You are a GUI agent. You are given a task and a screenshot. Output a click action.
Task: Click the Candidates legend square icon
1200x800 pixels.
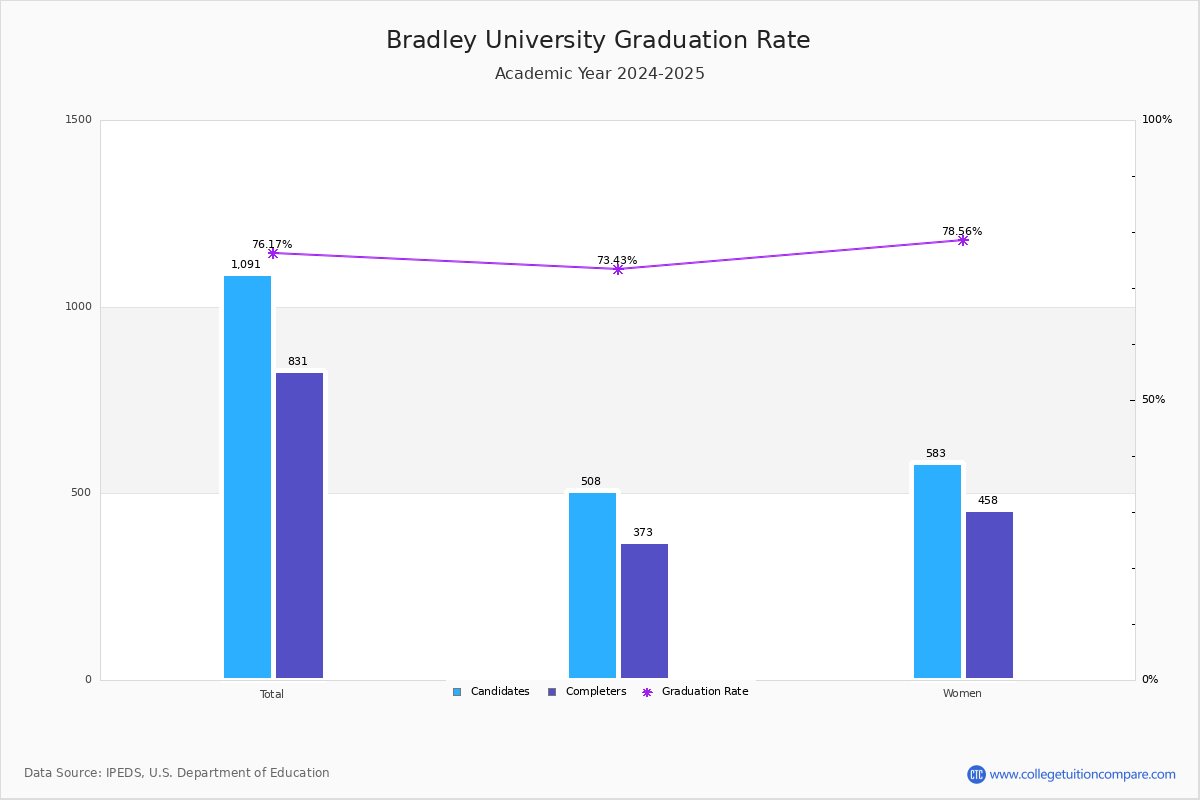[457, 692]
